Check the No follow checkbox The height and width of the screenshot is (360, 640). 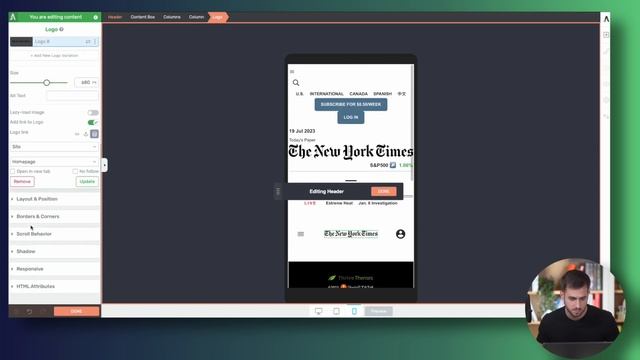pos(75,171)
